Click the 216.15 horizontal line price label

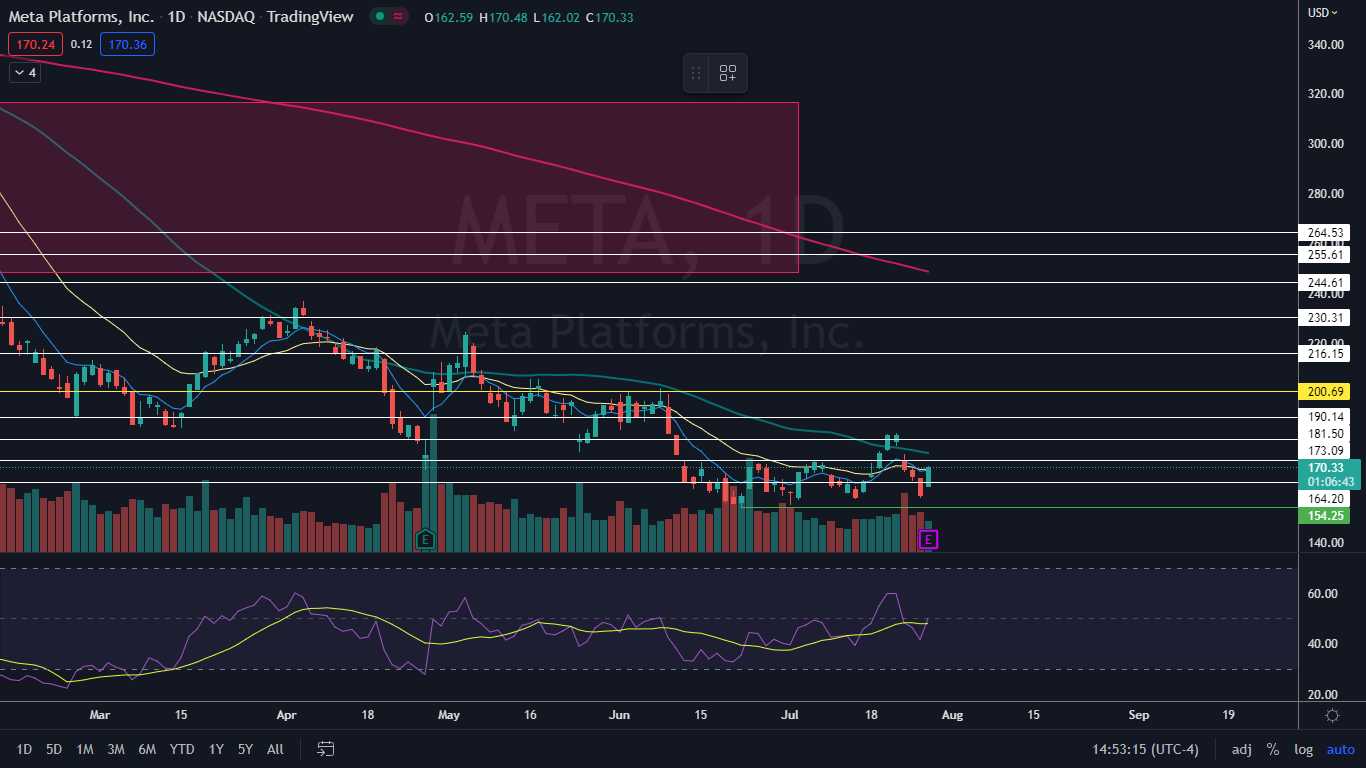1324,354
